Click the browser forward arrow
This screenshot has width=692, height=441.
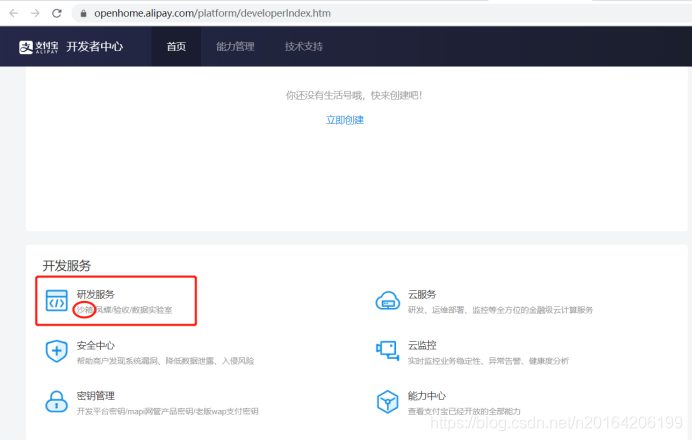pyautogui.click(x=35, y=13)
